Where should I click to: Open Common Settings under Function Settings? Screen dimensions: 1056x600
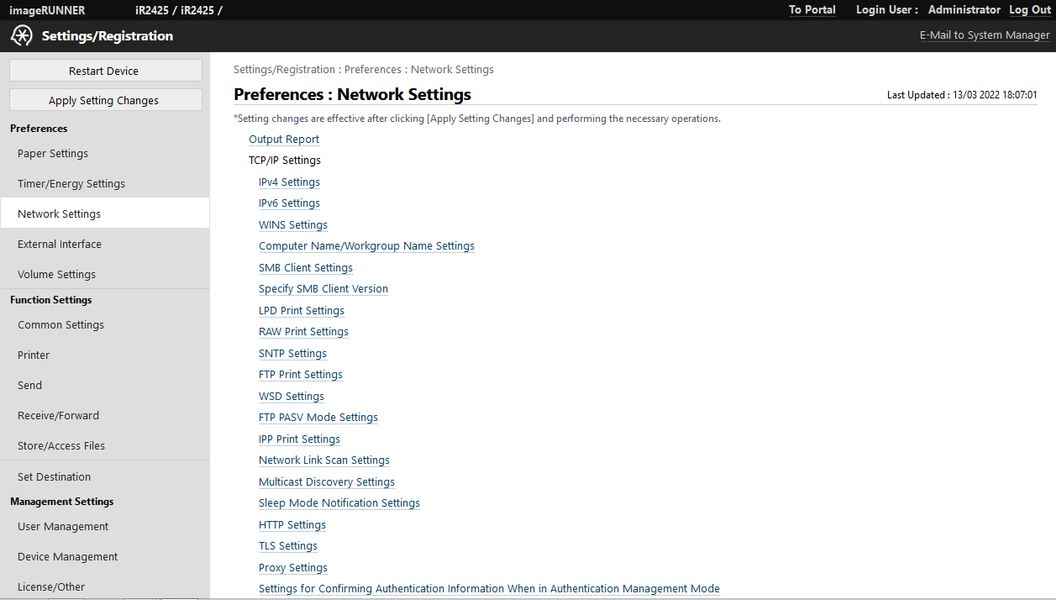[x=60, y=325]
